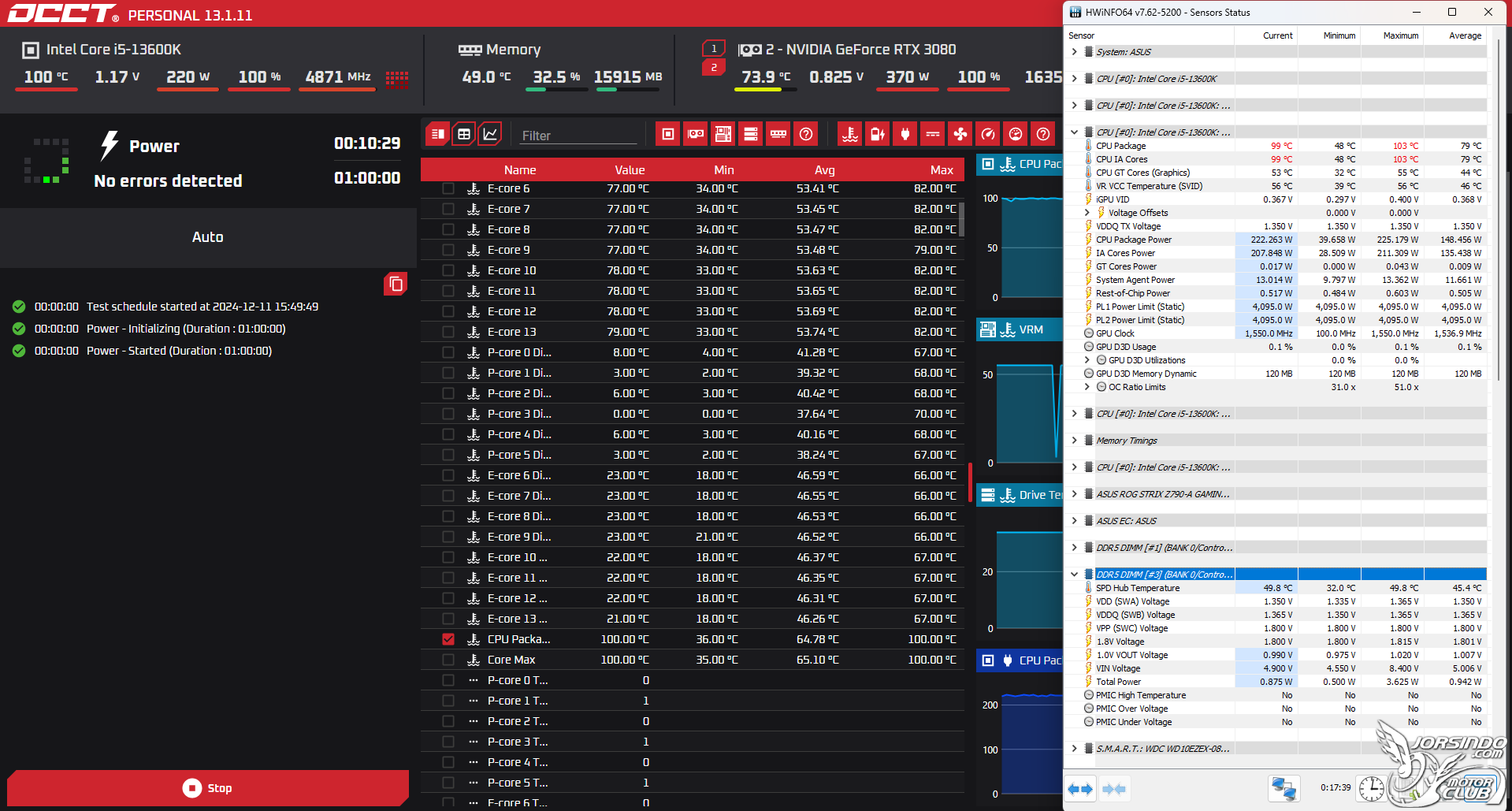Click HWiNFO Maximum column header
The width and height of the screenshot is (1512, 811).
point(1391,35)
